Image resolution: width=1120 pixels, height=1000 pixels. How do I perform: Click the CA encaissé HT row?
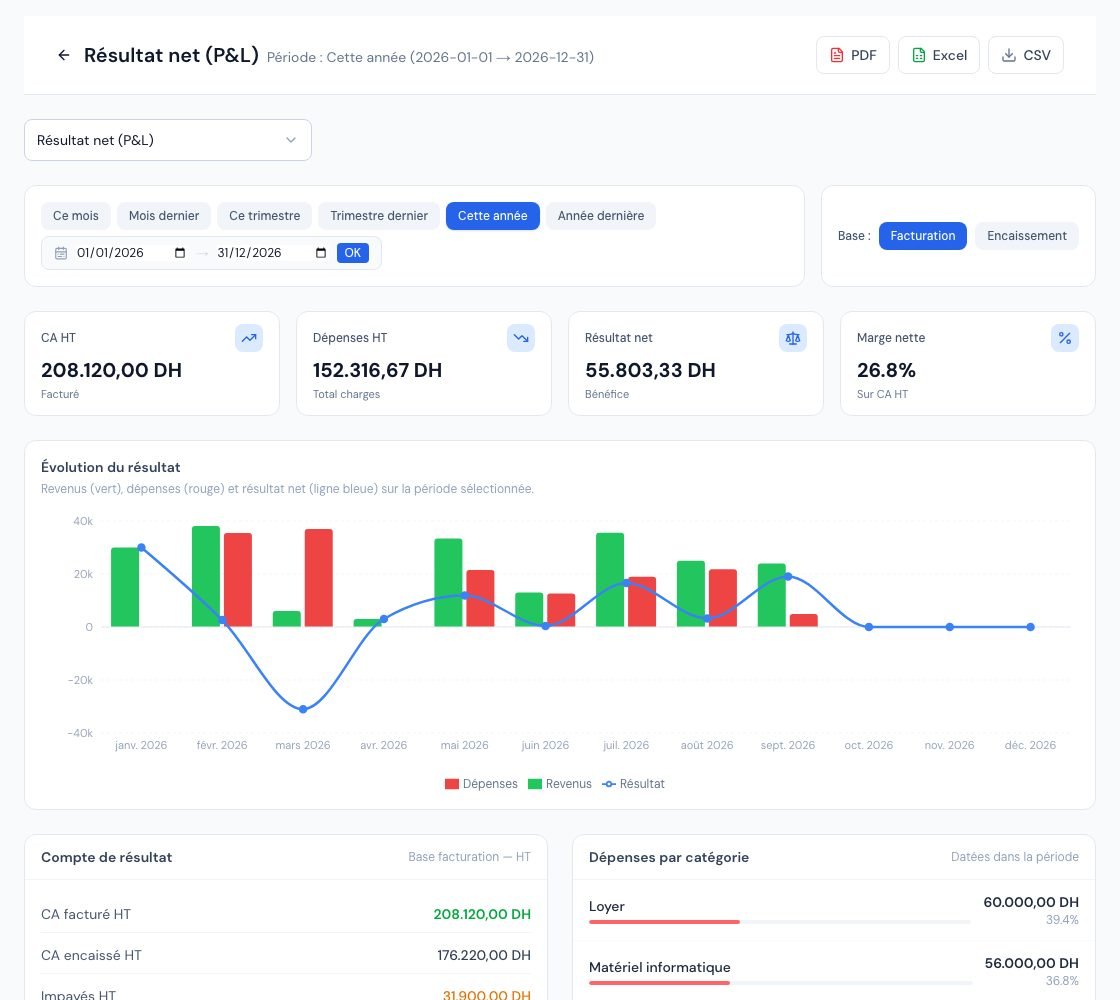pyautogui.click(x=286, y=955)
